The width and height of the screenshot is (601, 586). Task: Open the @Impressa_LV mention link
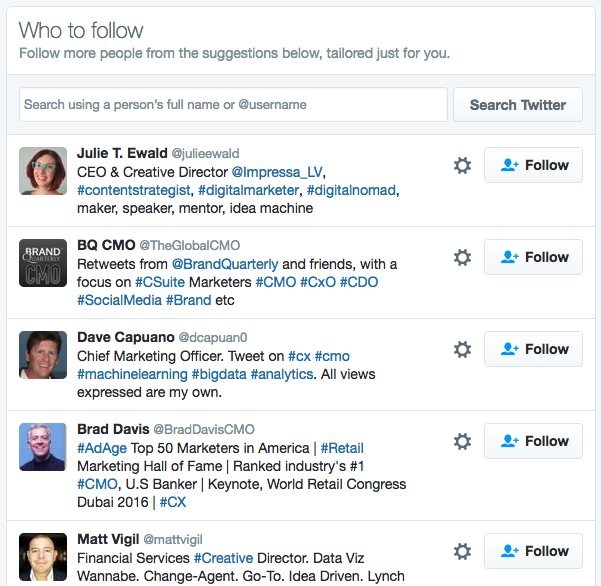pyautogui.click(x=277, y=172)
